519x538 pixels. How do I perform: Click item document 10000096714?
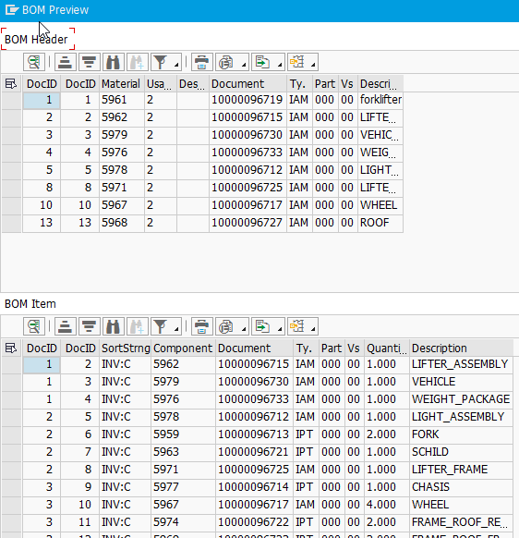[254, 487]
